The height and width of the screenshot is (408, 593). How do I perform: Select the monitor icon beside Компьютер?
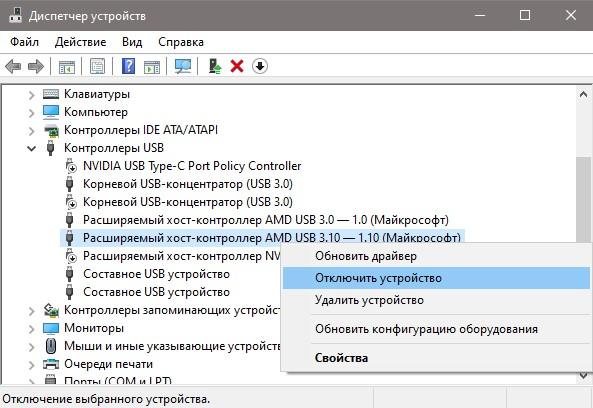tap(51, 112)
